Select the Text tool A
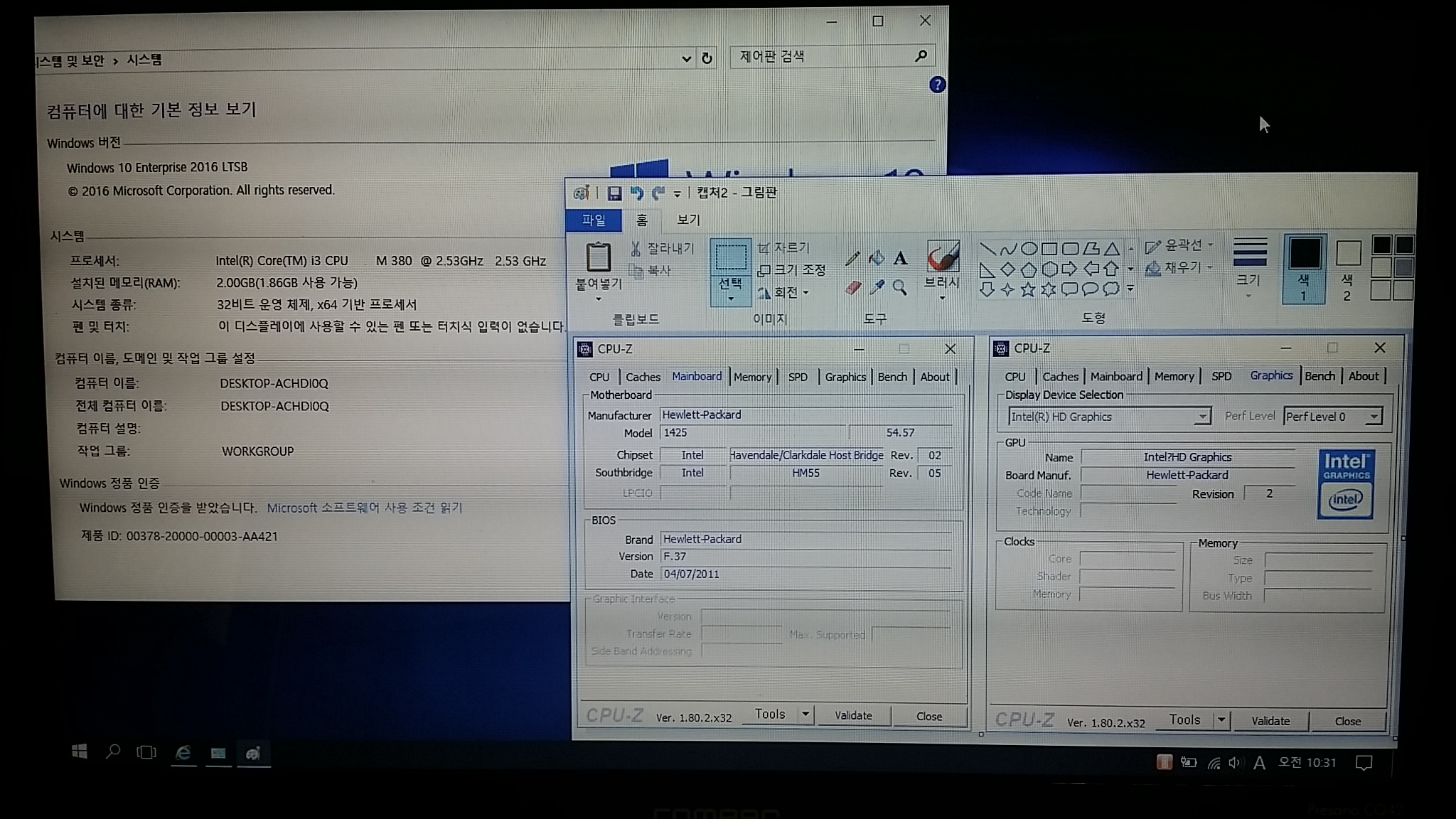Image resolution: width=1456 pixels, height=819 pixels. pyautogui.click(x=900, y=258)
